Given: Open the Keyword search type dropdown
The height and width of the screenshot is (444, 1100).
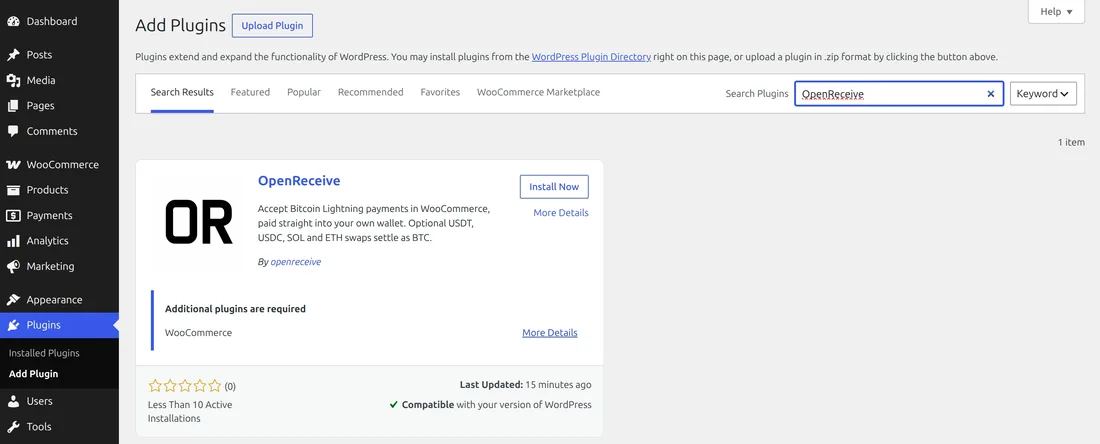Looking at the screenshot, I should tap(1043, 93).
